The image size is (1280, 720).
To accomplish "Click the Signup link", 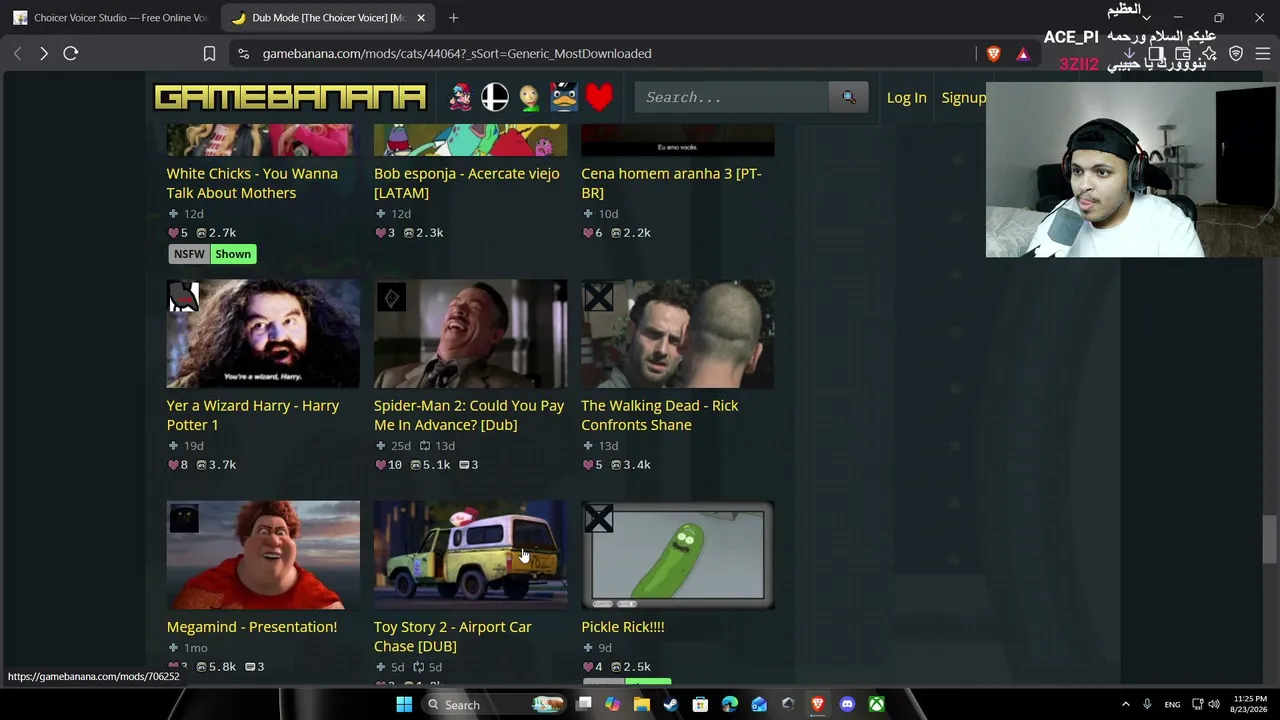I will point(964,97).
